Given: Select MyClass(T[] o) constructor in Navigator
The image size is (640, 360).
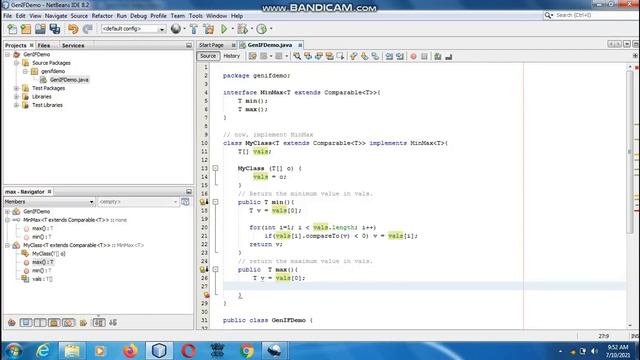Looking at the screenshot, I should [49, 253].
